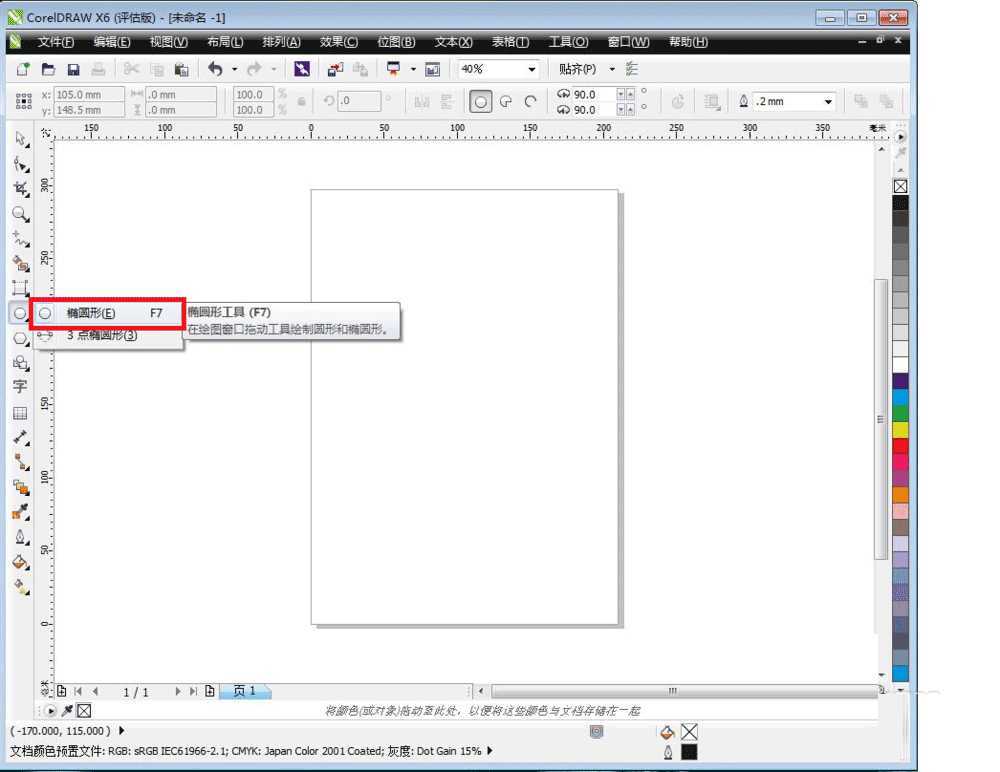Switch shape mode to Pie on property bar
Image resolution: width=1000 pixels, height=772 pixels.
coord(507,101)
